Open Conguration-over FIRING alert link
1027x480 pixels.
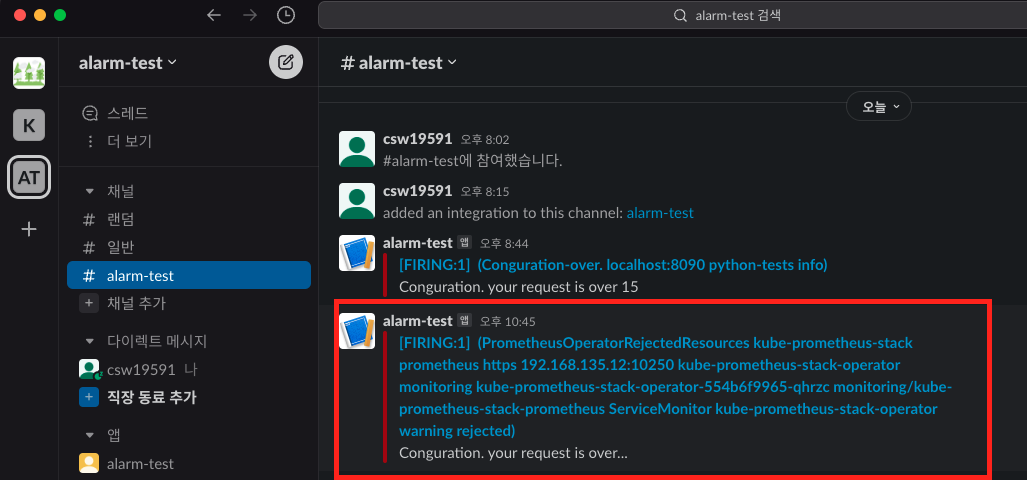pyautogui.click(x=613, y=265)
